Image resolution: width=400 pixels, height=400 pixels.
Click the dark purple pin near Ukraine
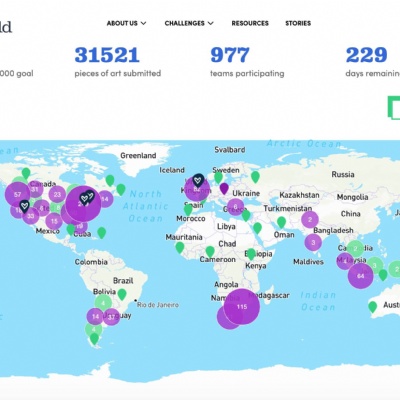pyautogui.click(x=224, y=188)
